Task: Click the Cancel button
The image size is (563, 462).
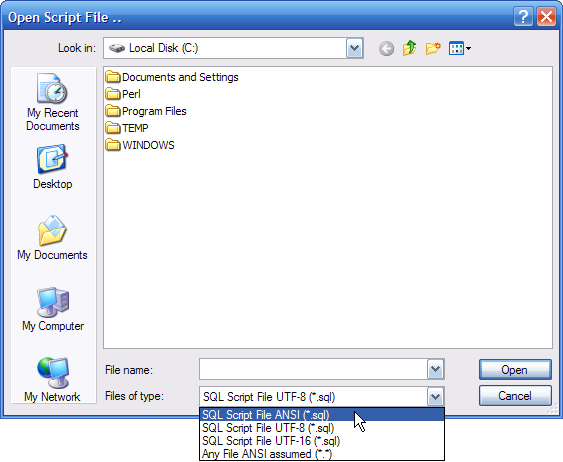Action: pos(515,396)
